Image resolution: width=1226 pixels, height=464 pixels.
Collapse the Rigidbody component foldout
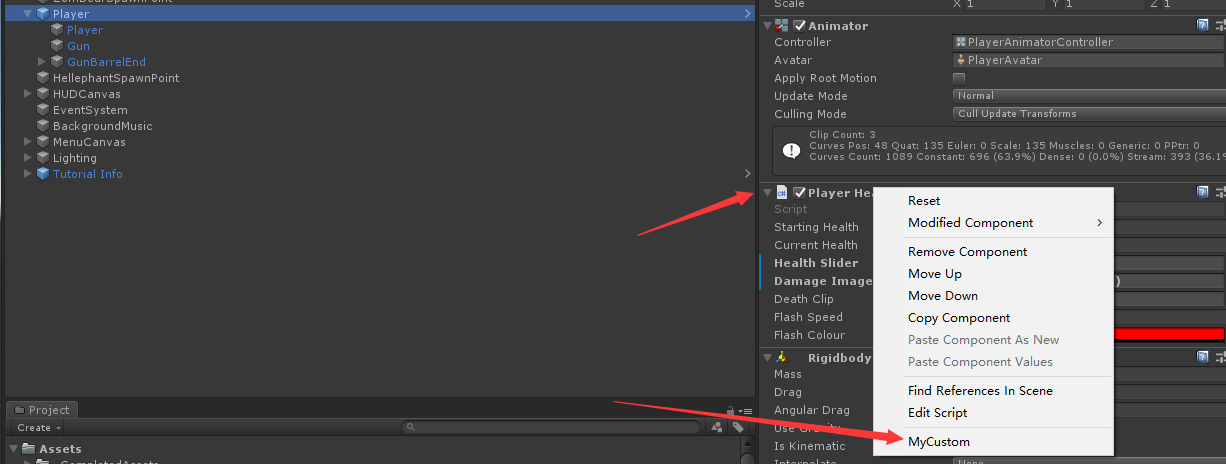click(767, 357)
